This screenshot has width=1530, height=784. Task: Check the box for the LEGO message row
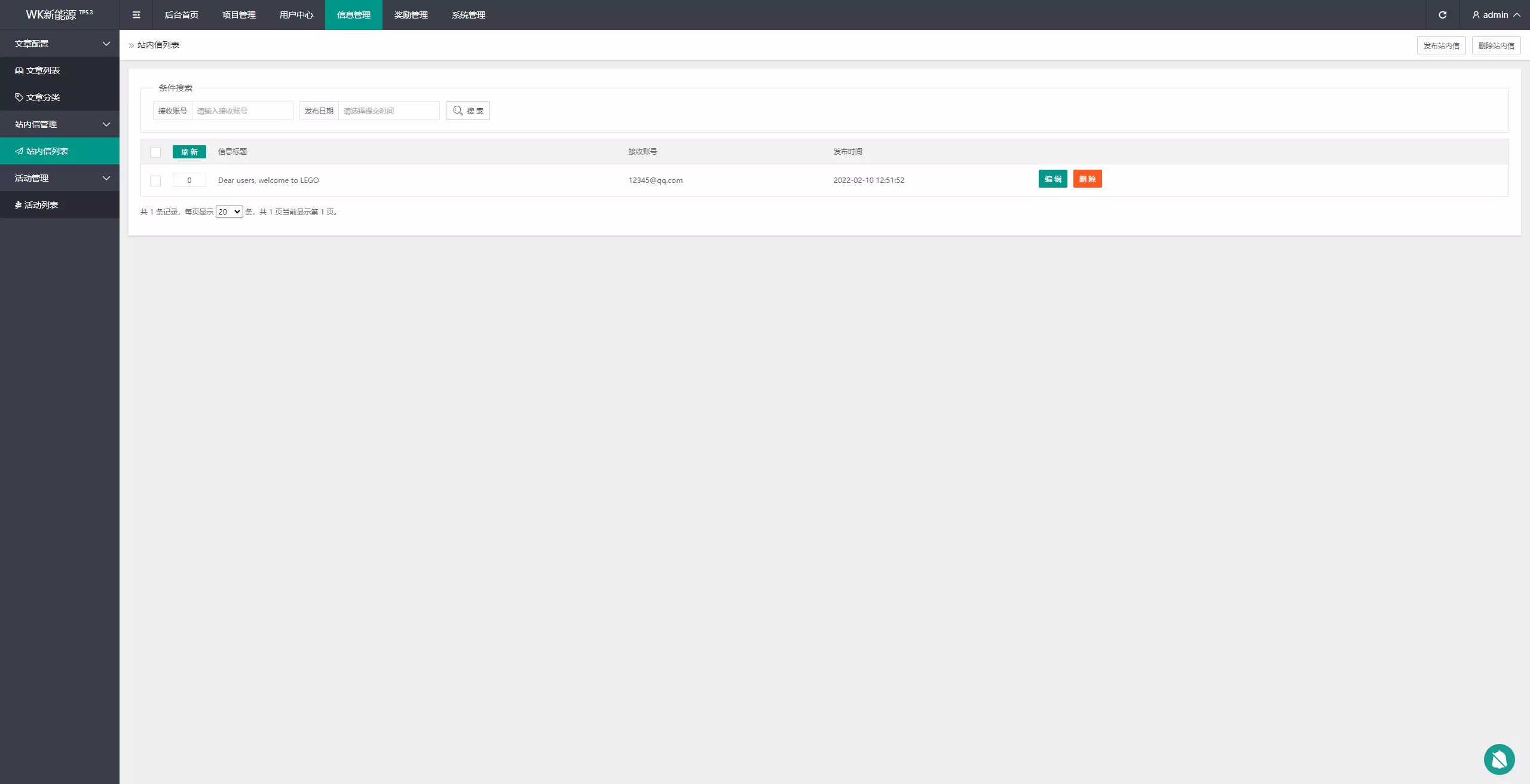pos(155,180)
